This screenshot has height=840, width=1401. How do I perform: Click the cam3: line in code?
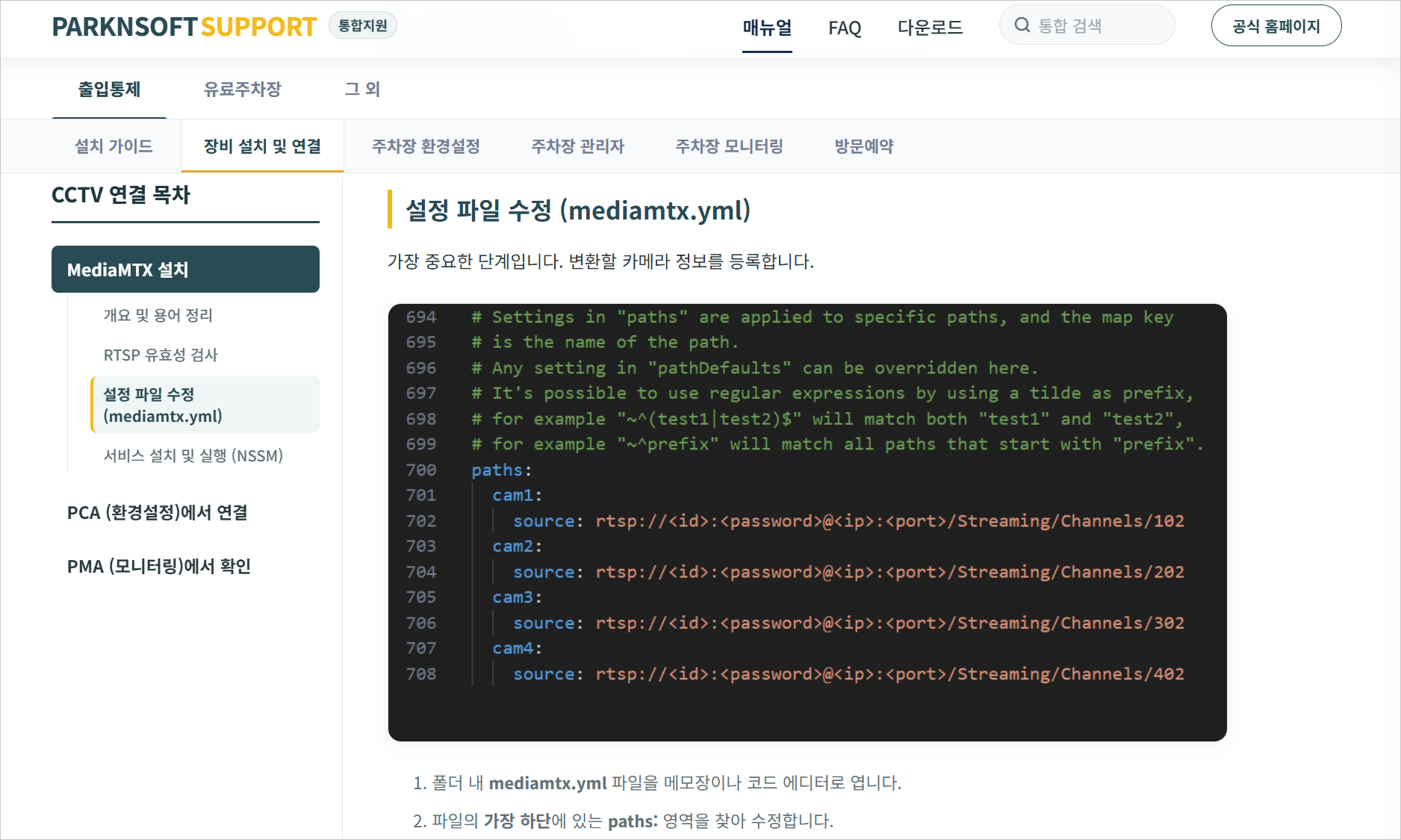click(x=517, y=597)
